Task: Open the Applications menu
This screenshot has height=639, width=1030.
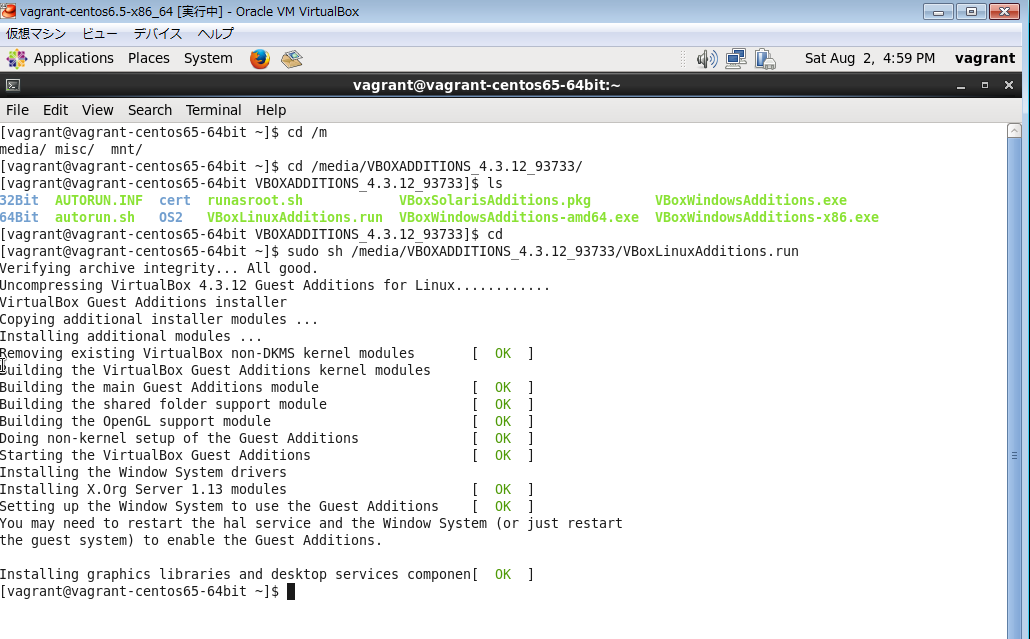Action: pos(74,58)
